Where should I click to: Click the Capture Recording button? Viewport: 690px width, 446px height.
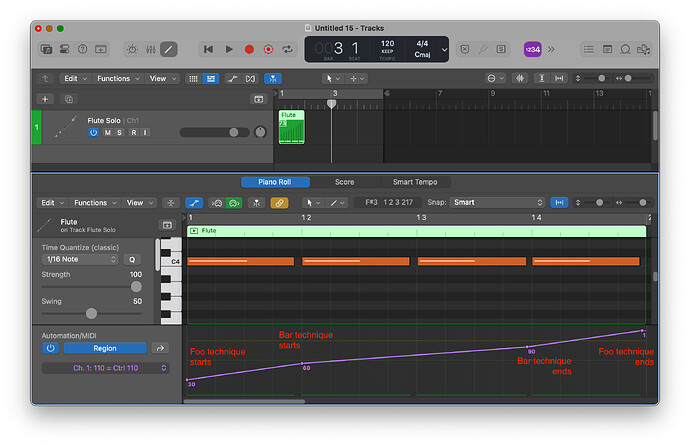[268, 49]
